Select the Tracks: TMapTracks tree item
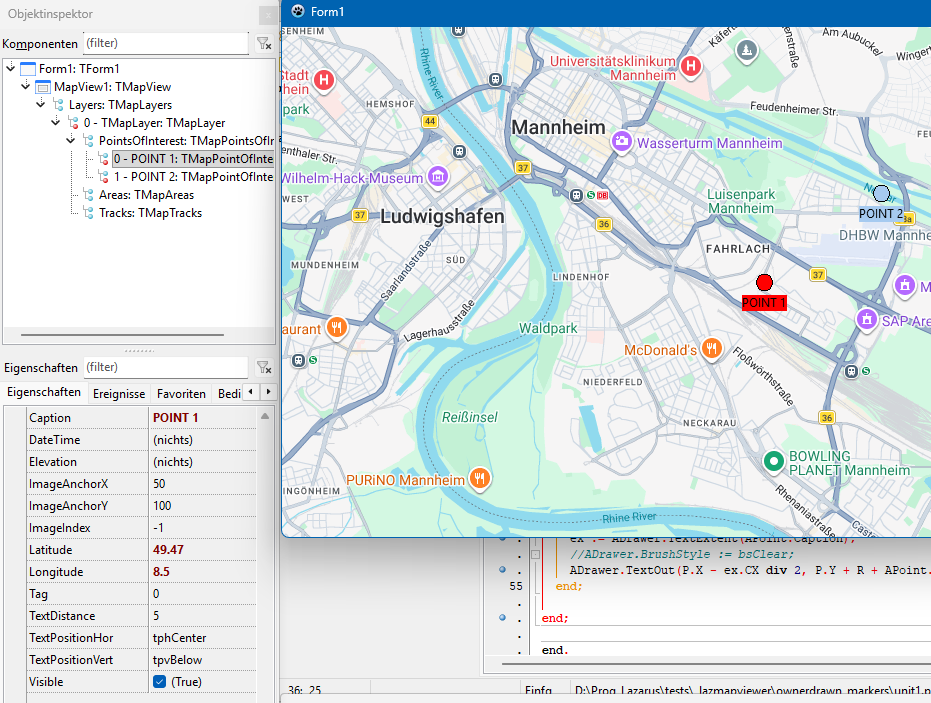Image resolution: width=931 pixels, height=703 pixels. click(x=150, y=213)
